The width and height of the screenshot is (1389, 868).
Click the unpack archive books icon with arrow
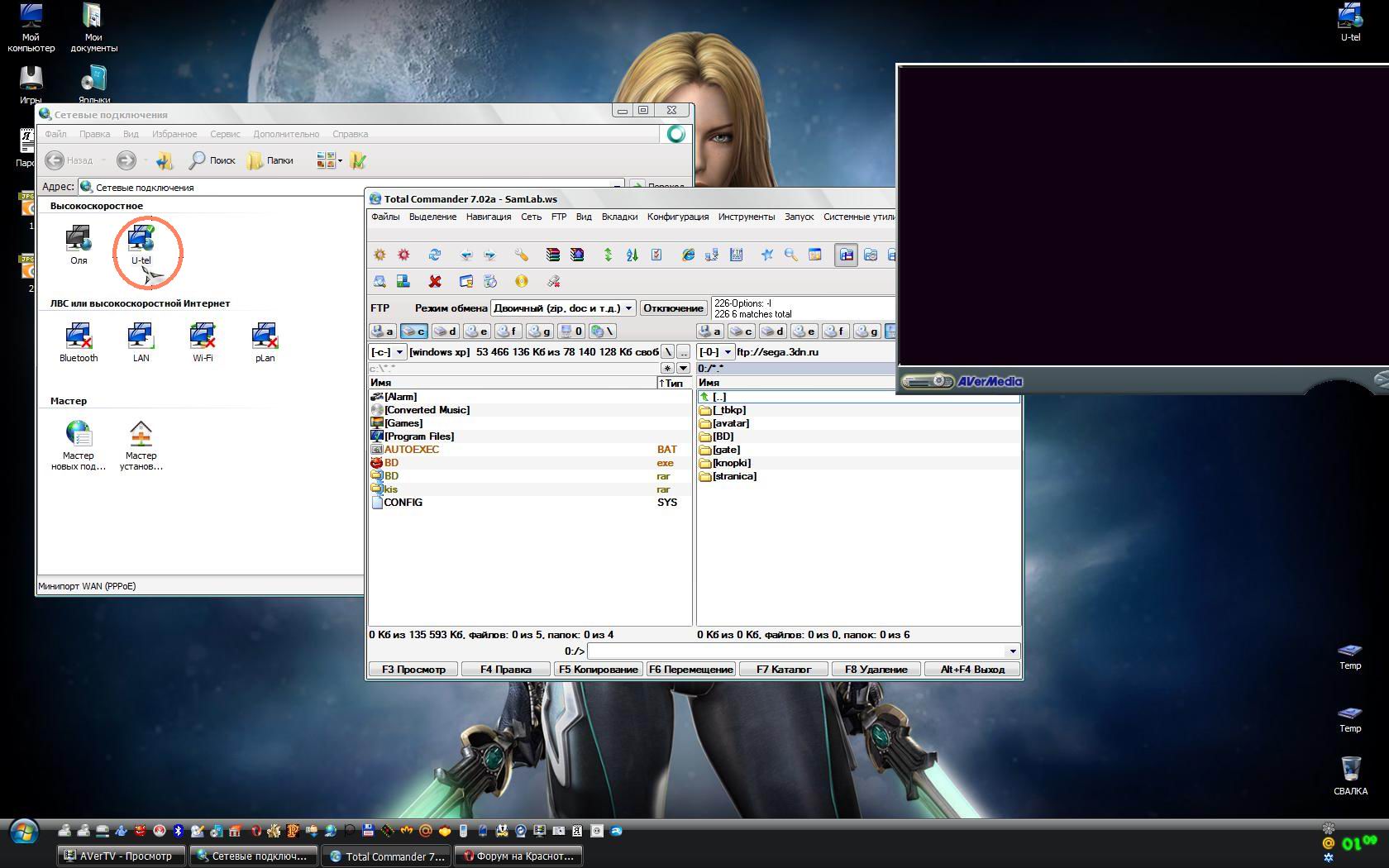[577, 255]
